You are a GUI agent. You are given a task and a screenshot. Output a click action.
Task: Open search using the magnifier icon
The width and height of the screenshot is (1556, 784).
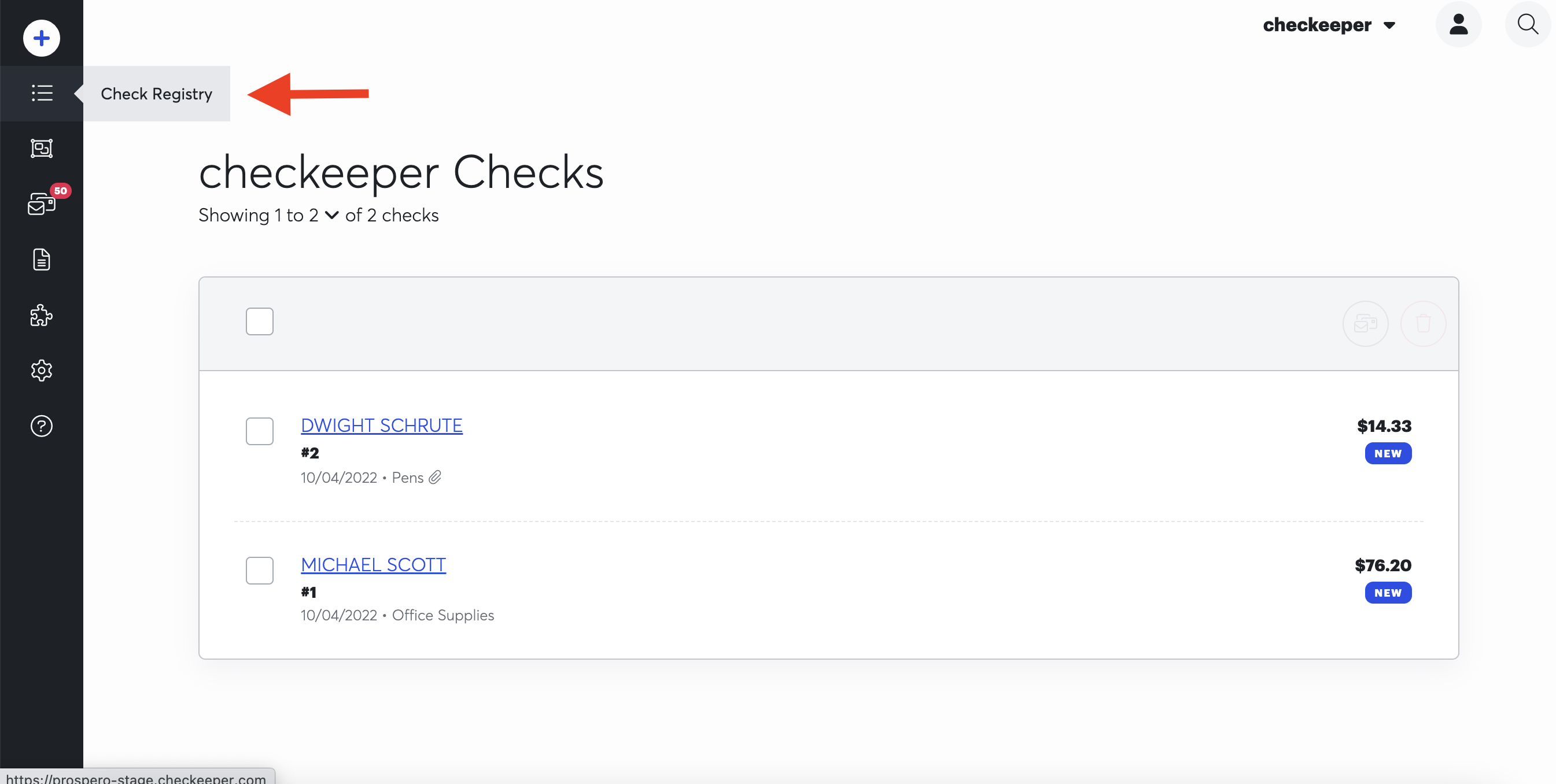(1528, 24)
